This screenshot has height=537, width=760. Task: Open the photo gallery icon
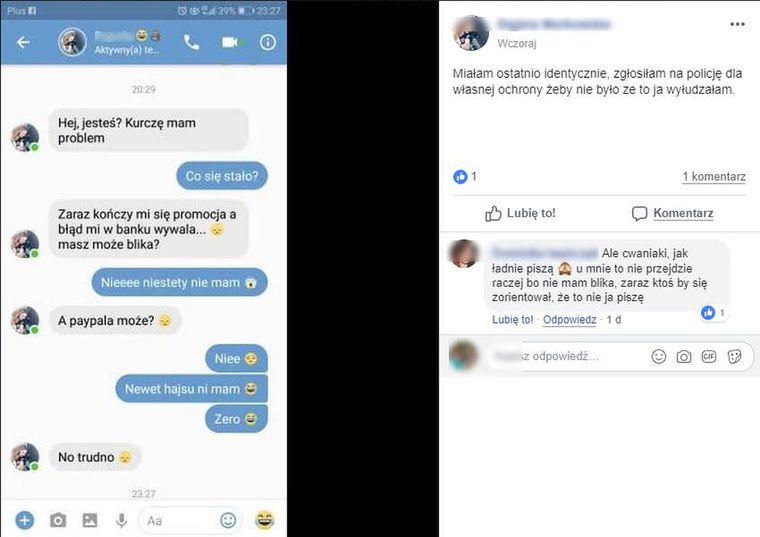90,521
